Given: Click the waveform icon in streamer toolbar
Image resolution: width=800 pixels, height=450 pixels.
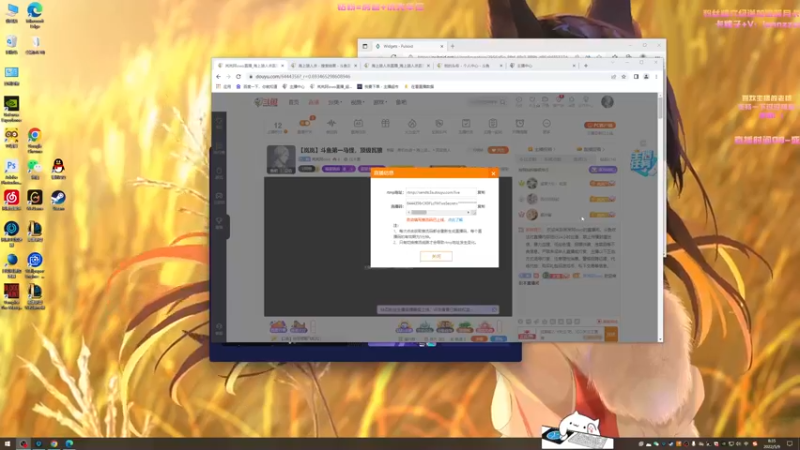Looking at the screenshot, I should (332, 123).
